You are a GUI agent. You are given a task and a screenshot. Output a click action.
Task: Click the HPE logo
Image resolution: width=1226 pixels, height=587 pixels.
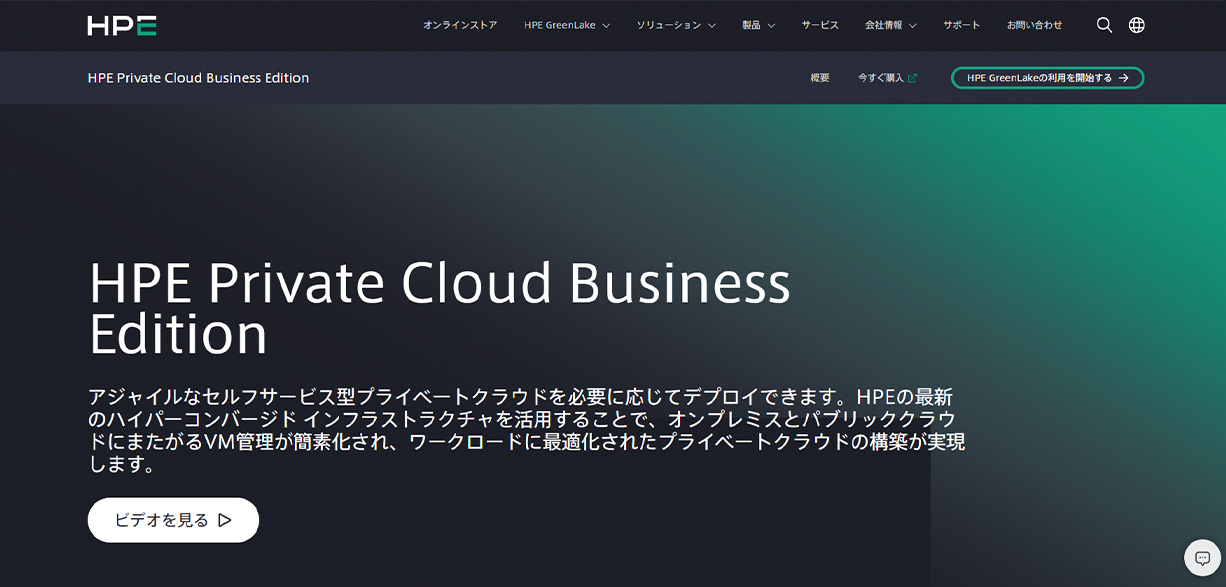click(121, 26)
